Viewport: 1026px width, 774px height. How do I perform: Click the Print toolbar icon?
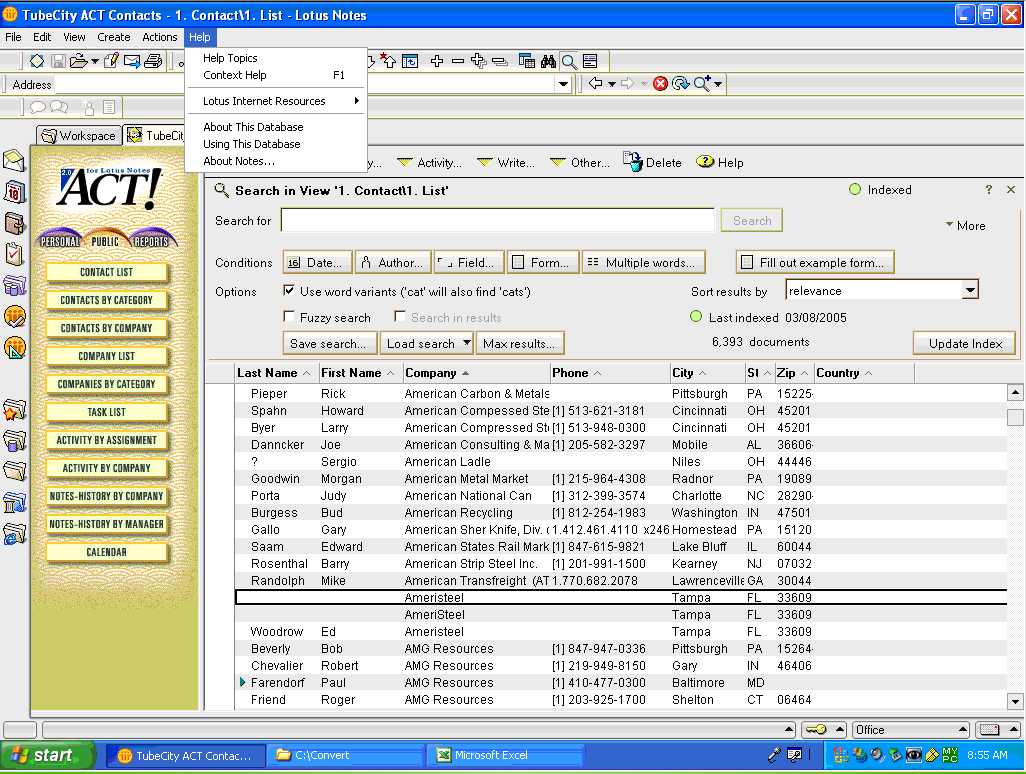tap(153, 62)
